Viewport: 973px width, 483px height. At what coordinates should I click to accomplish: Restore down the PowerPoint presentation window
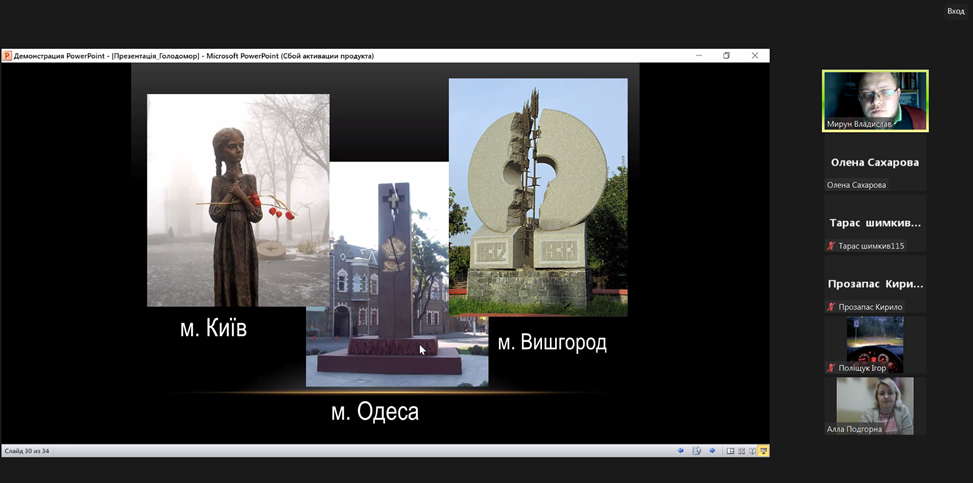tap(727, 56)
